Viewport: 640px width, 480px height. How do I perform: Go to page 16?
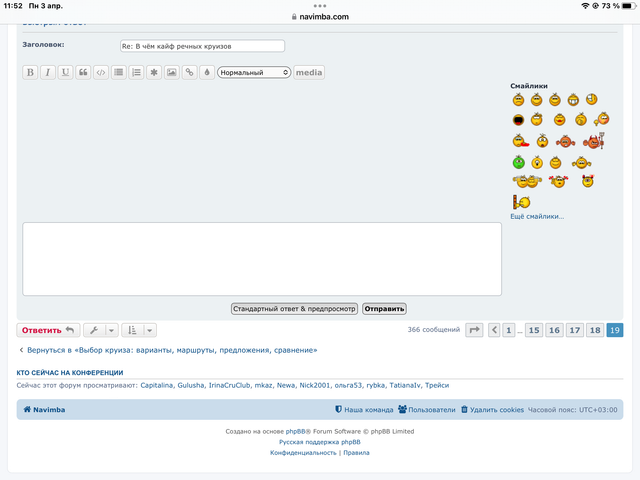(554, 330)
